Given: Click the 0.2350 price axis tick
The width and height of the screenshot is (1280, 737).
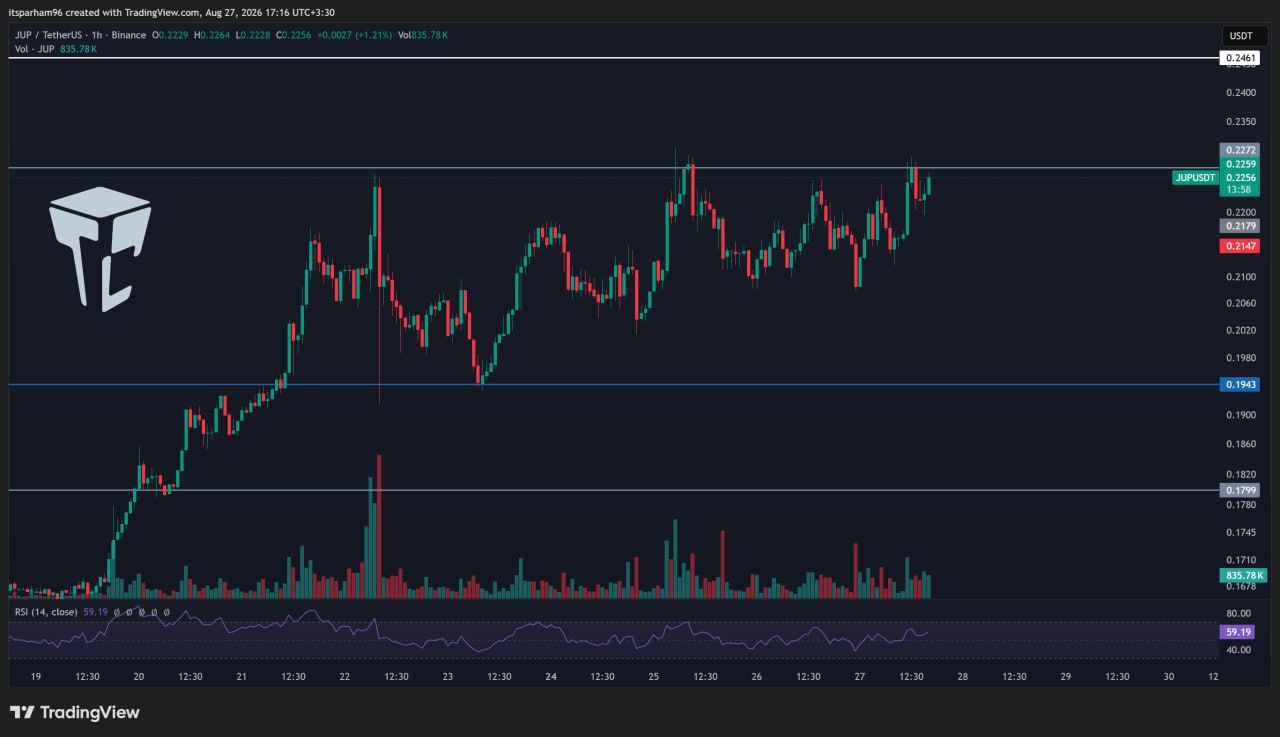Looking at the screenshot, I should click(1239, 123).
